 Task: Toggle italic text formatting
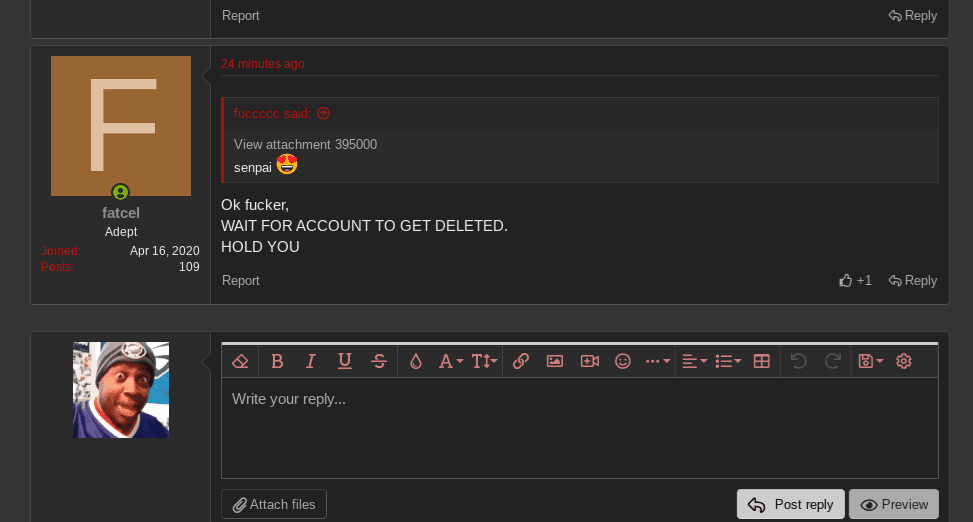point(311,362)
